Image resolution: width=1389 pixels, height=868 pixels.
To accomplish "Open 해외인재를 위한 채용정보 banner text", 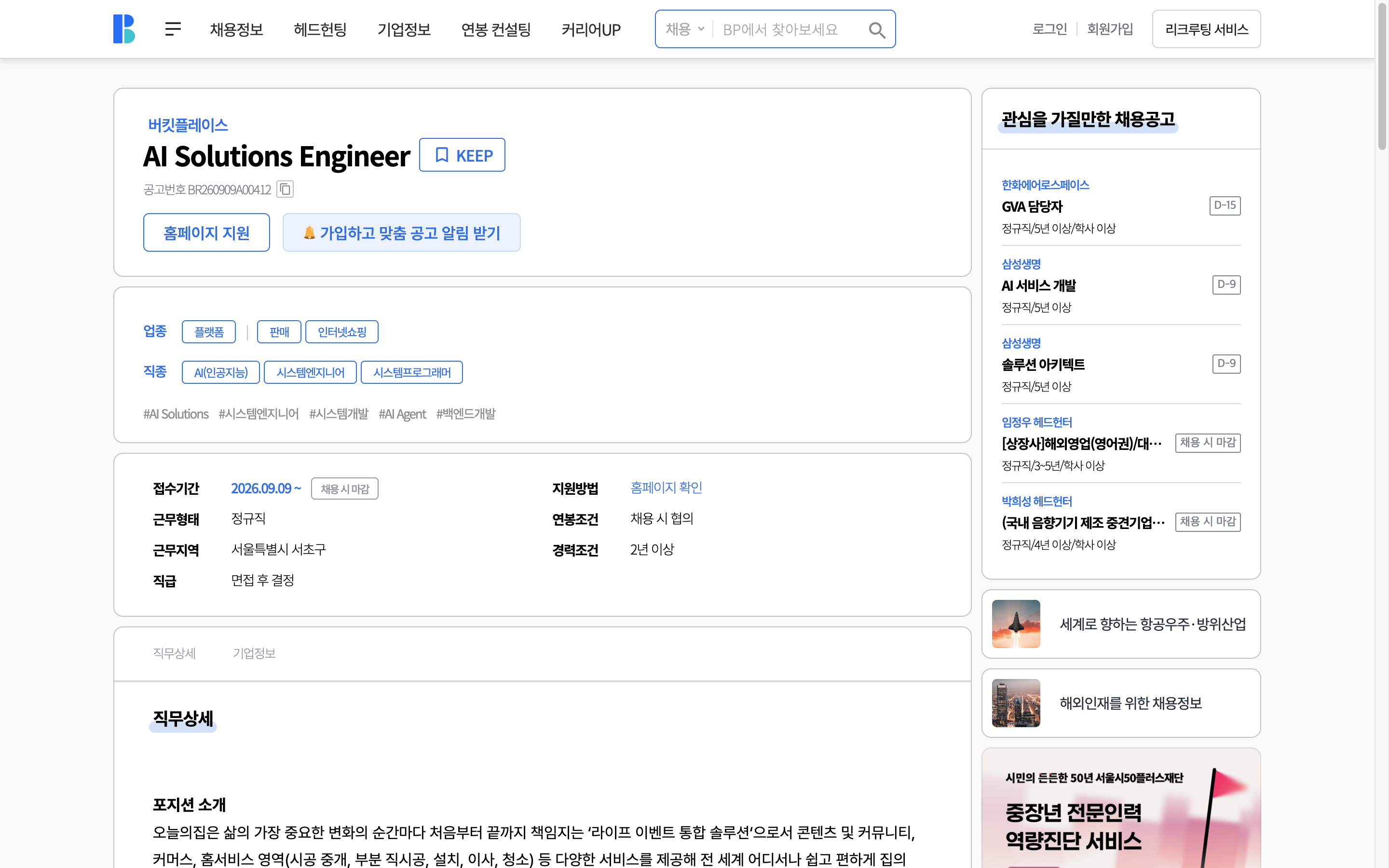I will (x=1130, y=703).
